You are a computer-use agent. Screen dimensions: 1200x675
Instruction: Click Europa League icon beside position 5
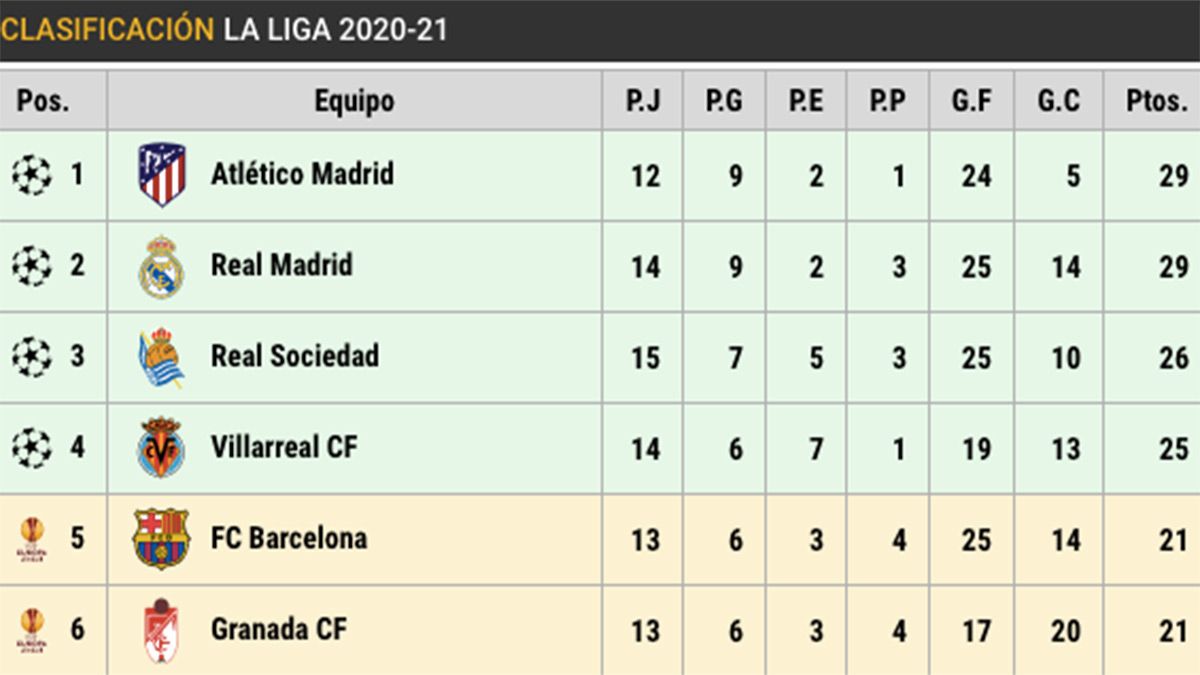(32, 540)
